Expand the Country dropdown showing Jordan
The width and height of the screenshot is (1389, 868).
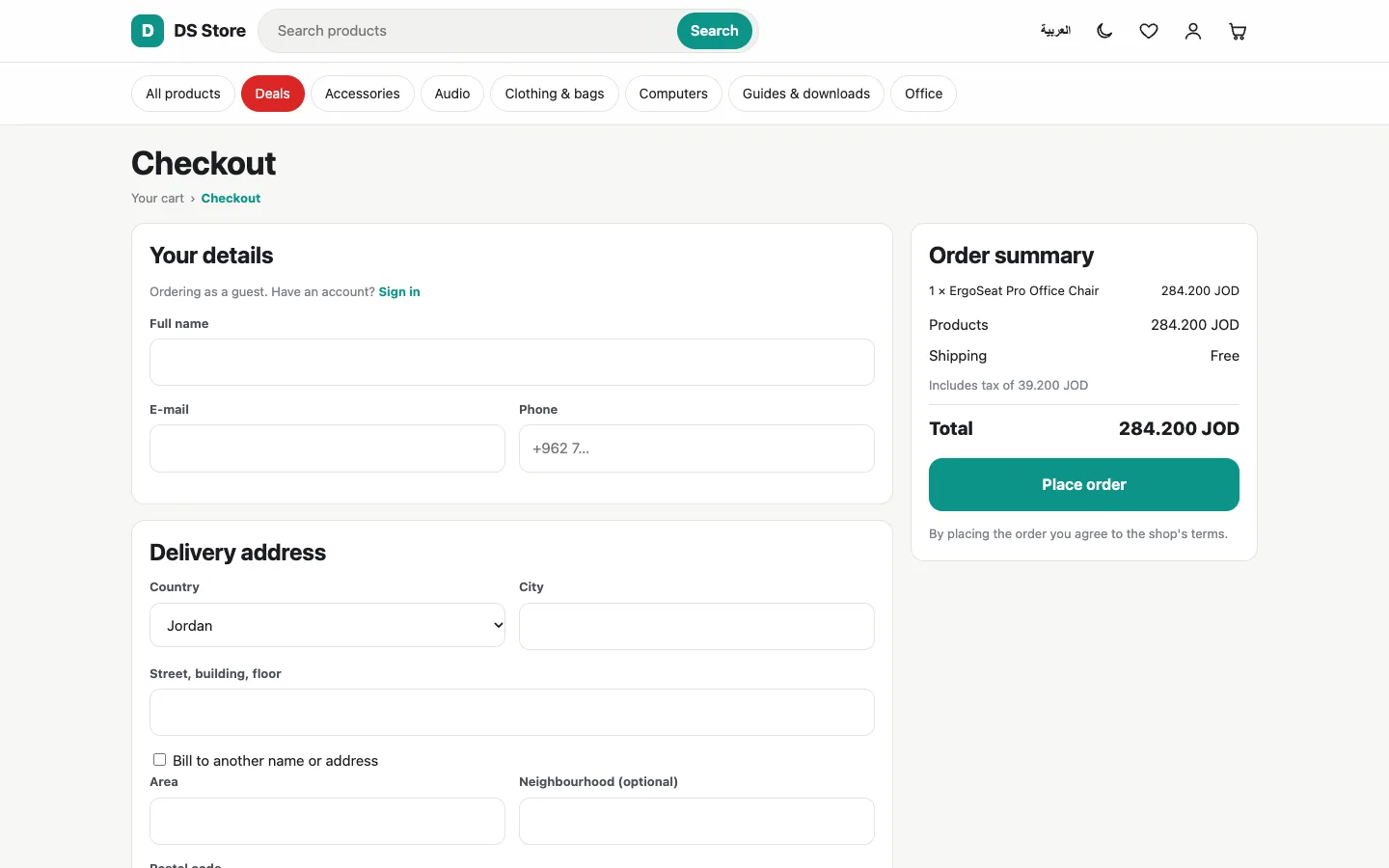tap(327, 625)
